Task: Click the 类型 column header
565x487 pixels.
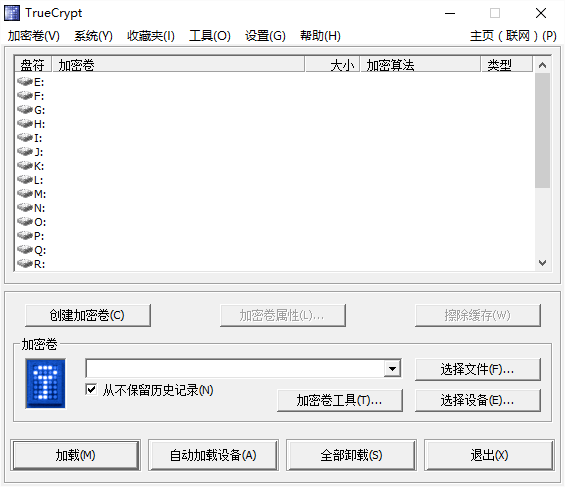Action: pyautogui.click(x=507, y=65)
